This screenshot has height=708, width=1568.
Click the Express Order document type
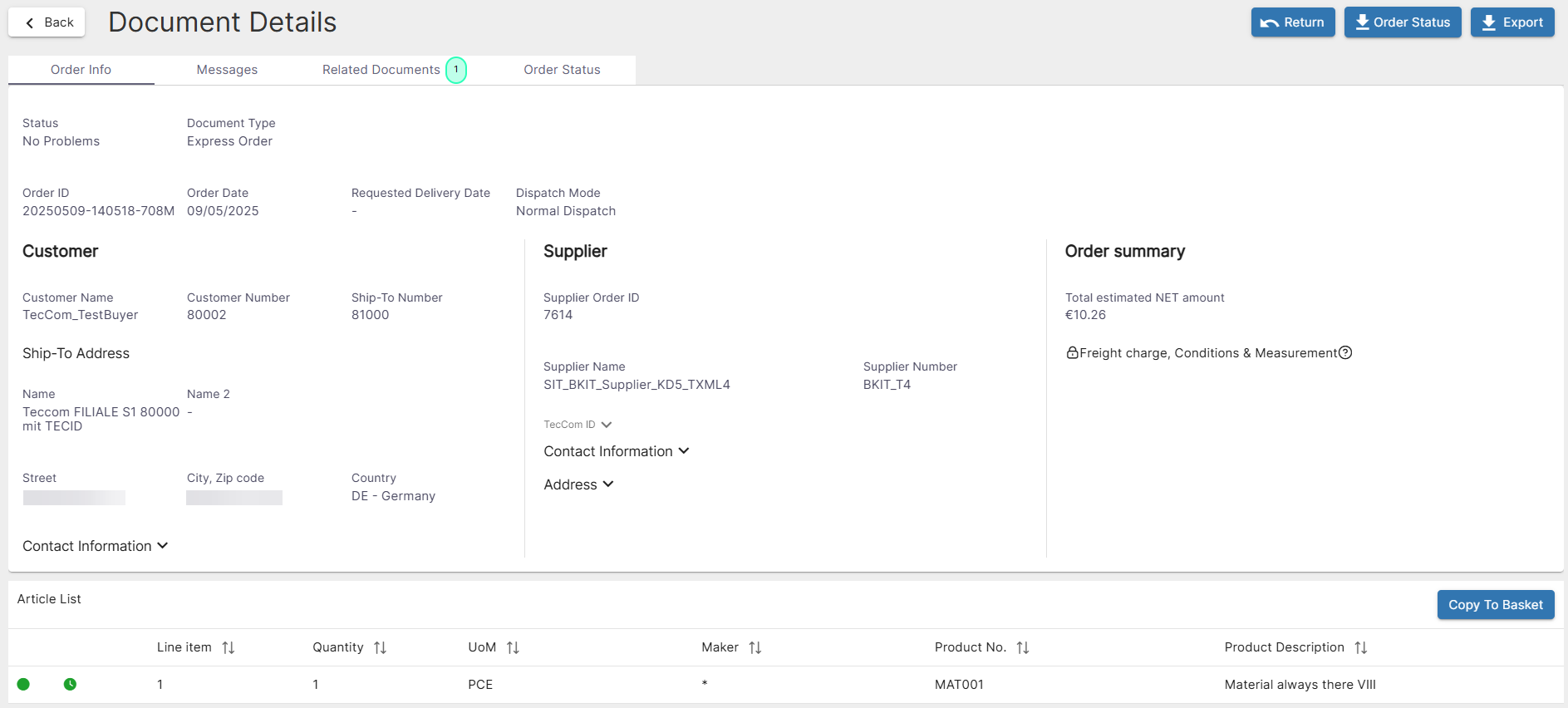(x=229, y=141)
